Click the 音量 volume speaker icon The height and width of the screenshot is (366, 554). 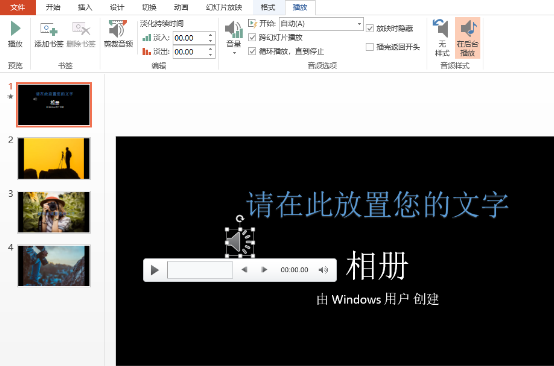coord(234,29)
